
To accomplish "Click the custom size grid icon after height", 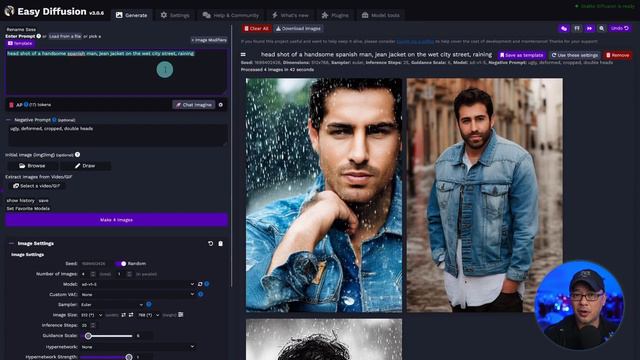I will (x=180, y=315).
